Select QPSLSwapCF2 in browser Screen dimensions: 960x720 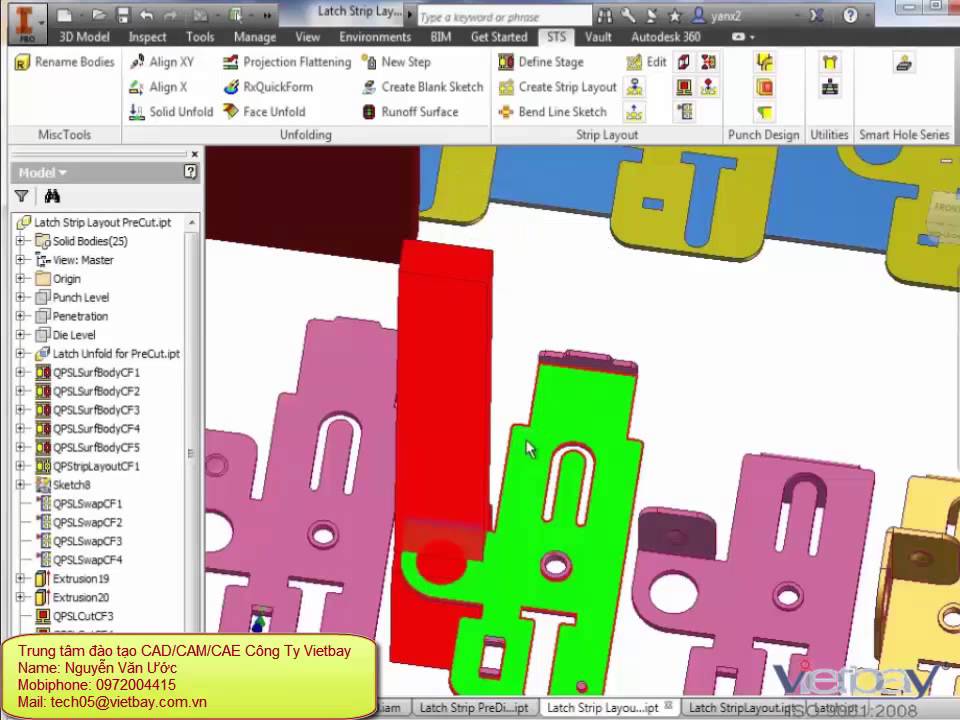click(80, 522)
